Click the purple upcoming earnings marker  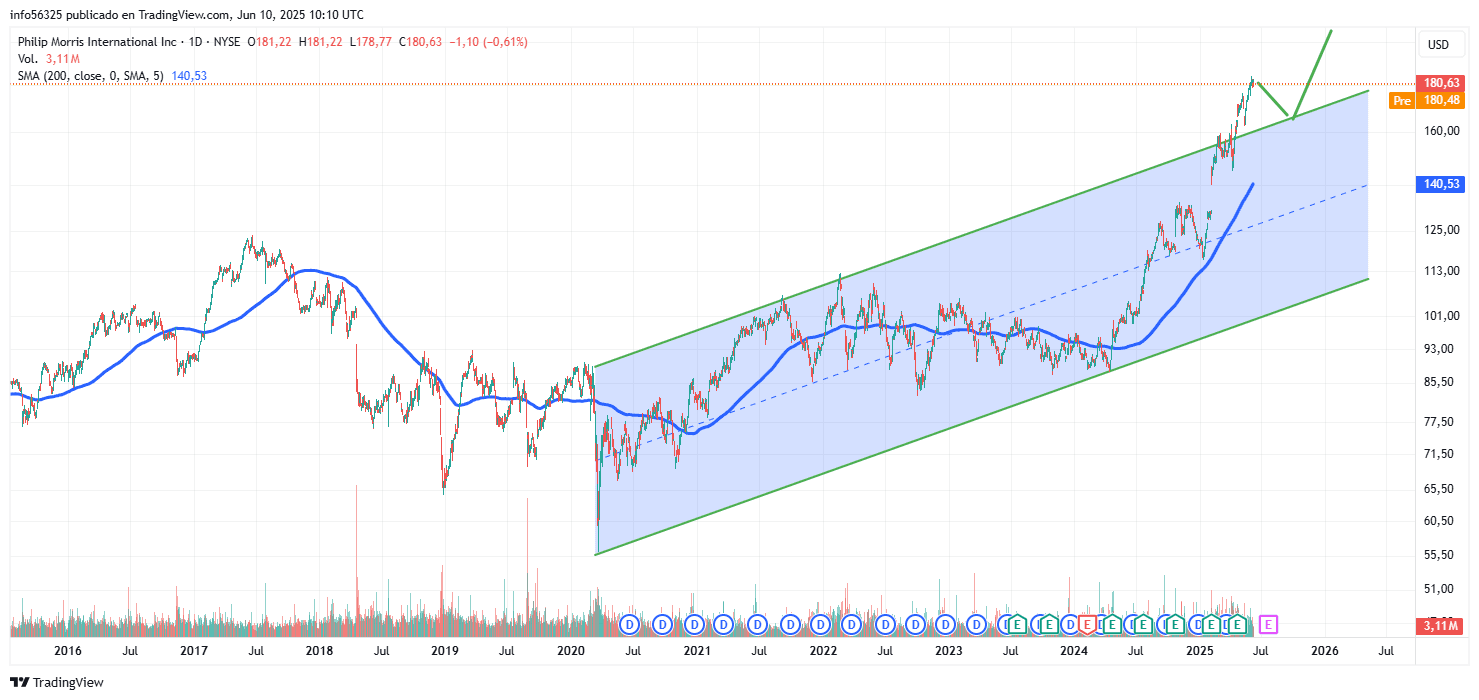pyautogui.click(x=1268, y=625)
